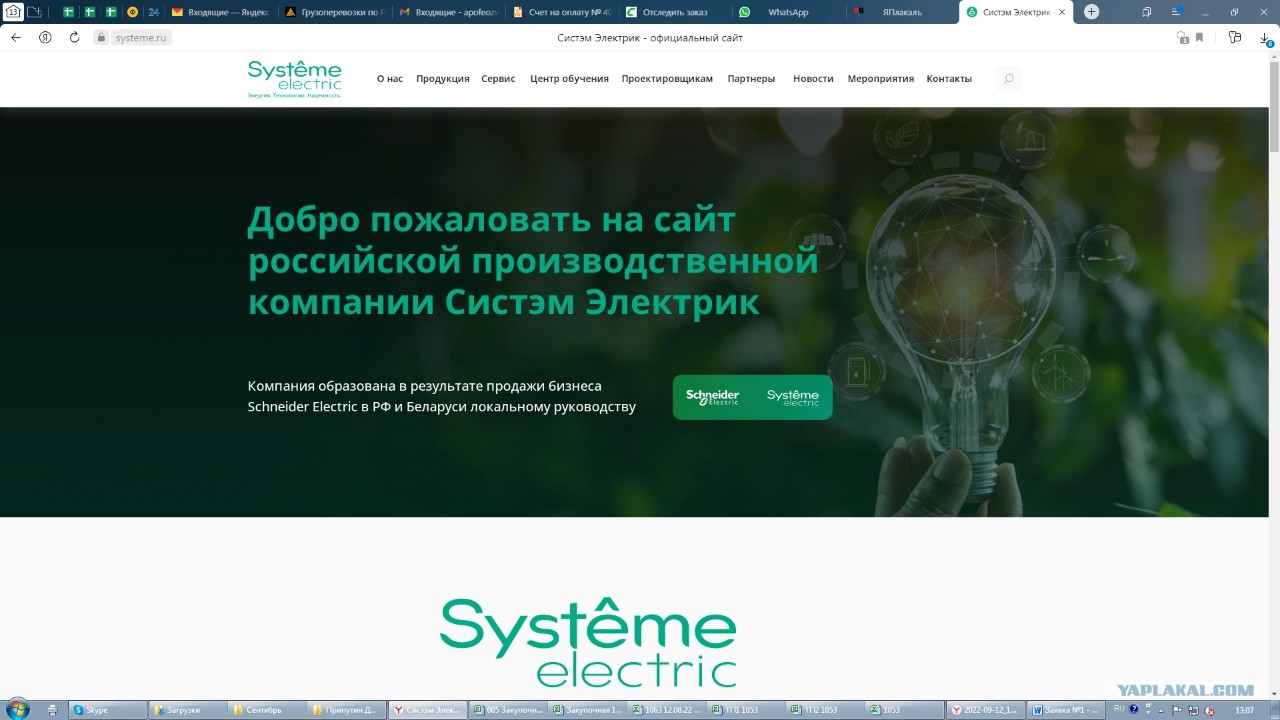
Task: Reload the systeme.ru page
Action: tap(74, 37)
